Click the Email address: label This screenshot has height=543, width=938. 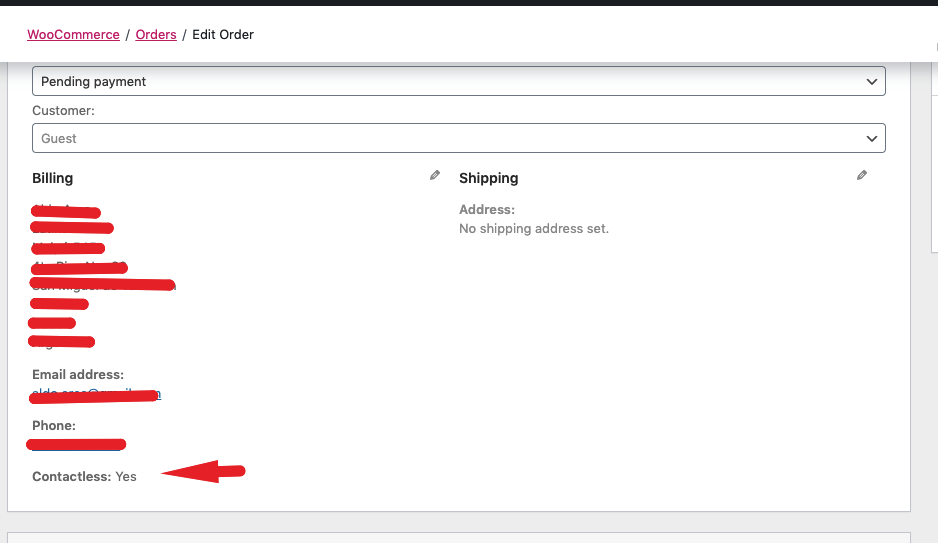[x=78, y=374]
